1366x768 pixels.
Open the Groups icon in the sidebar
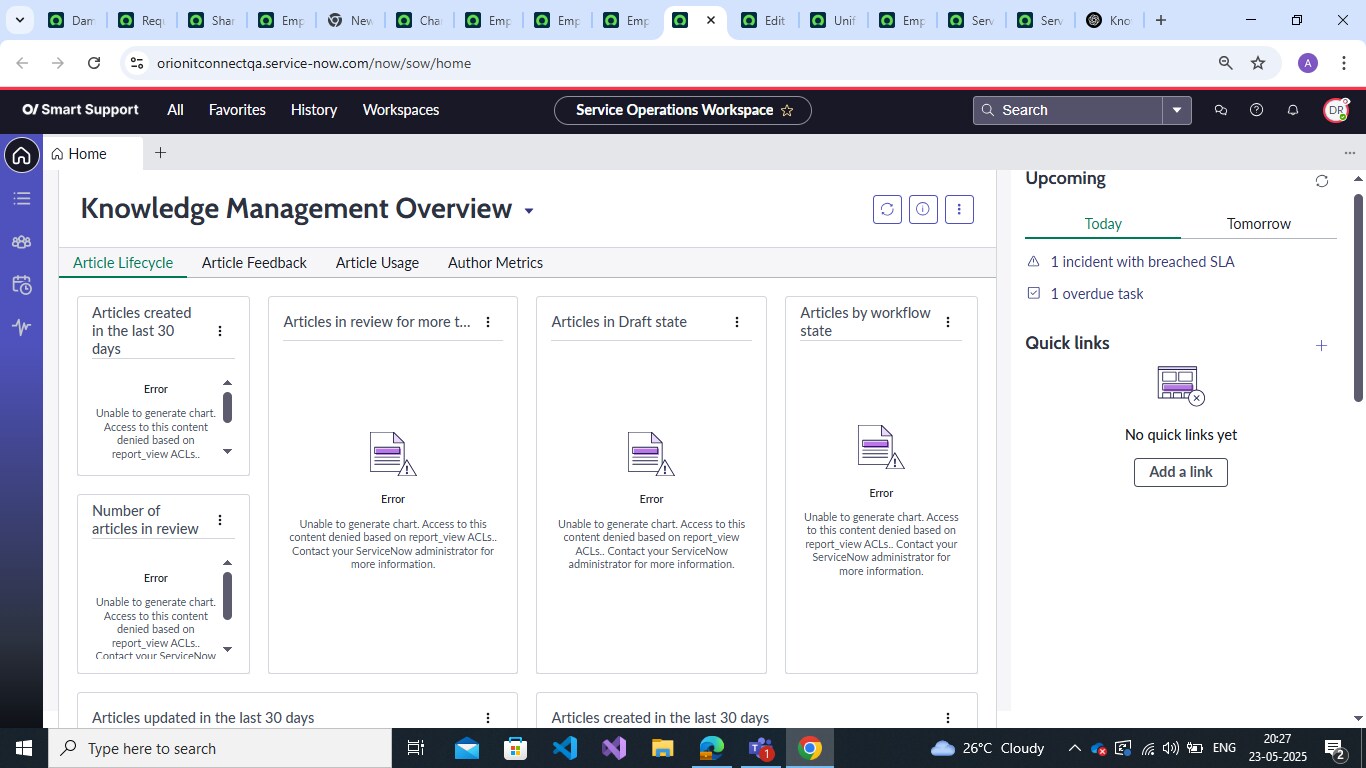click(21, 240)
